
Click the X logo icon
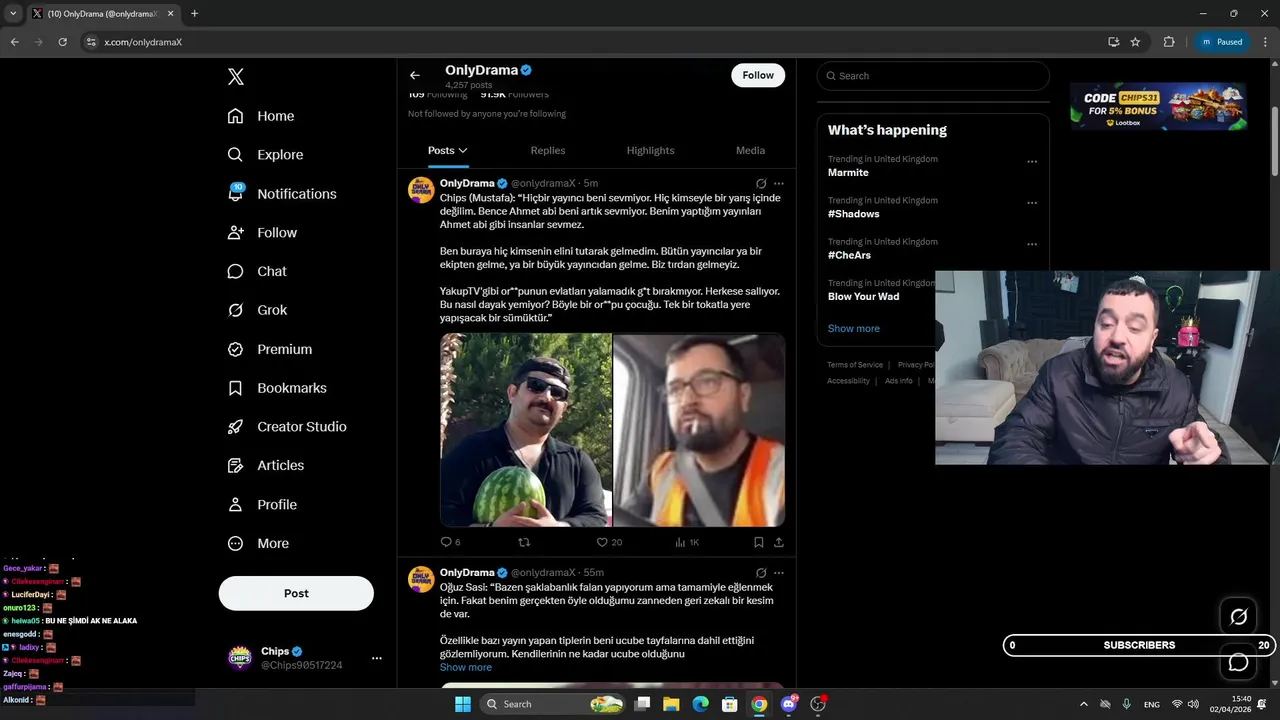click(235, 77)
